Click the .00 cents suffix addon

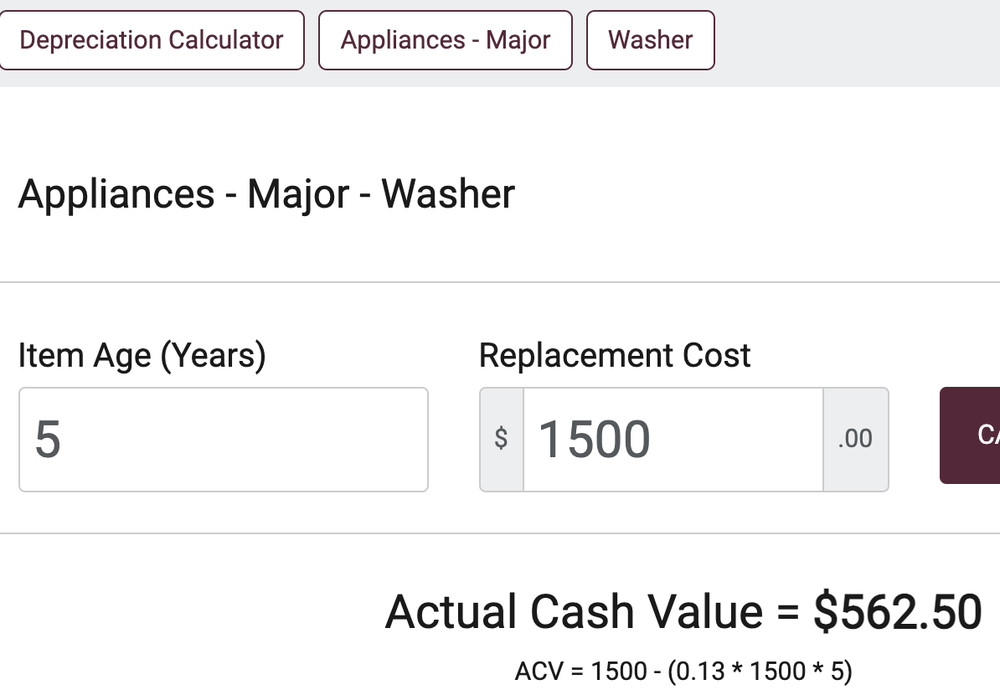click(x=855, y=440)
